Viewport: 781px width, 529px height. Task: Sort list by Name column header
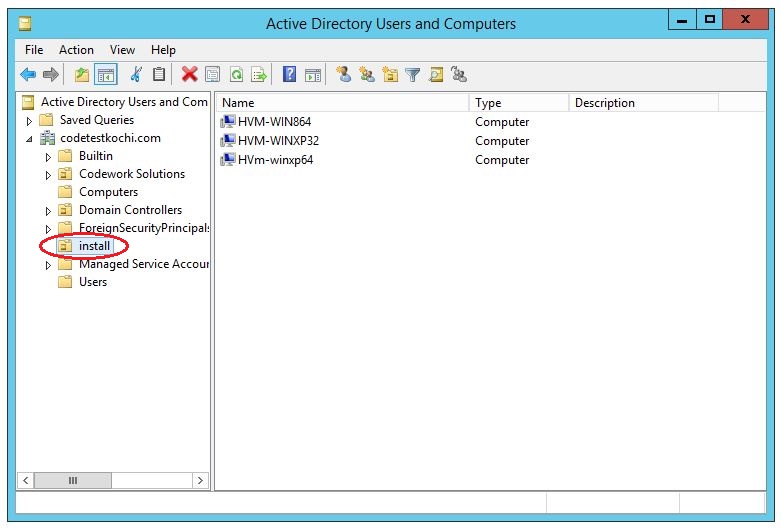pos(343,103)
